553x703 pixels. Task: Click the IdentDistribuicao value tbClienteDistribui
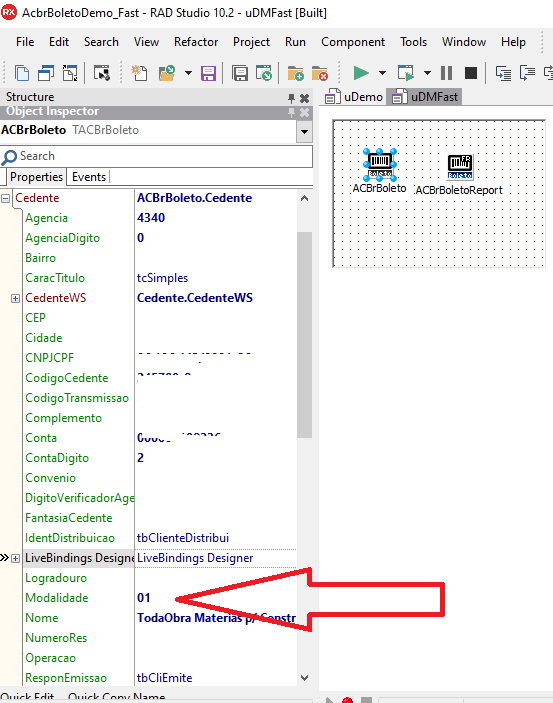click(x=183, y=538)
